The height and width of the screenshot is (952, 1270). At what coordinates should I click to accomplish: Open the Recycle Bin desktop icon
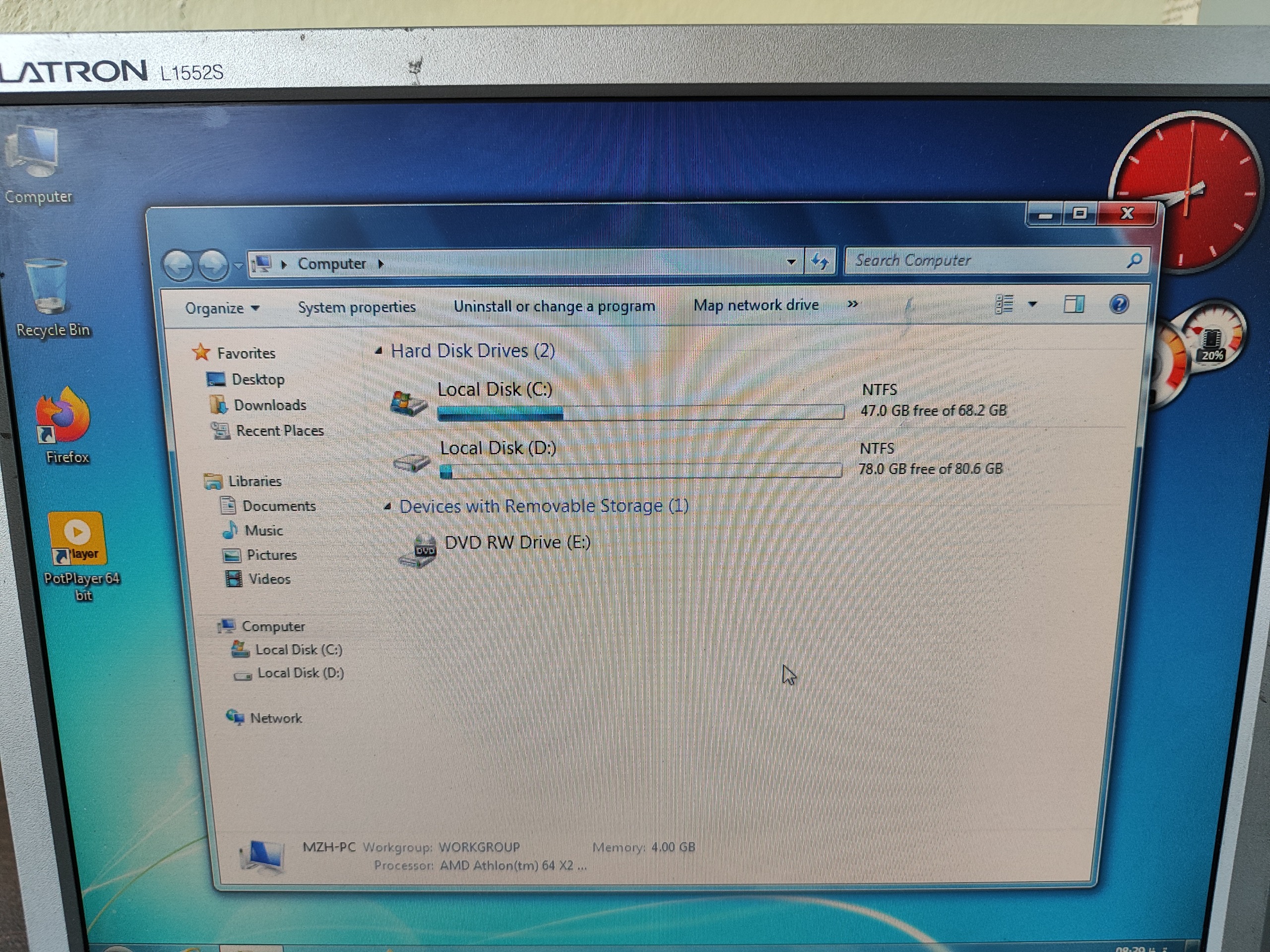click(47, 288)
